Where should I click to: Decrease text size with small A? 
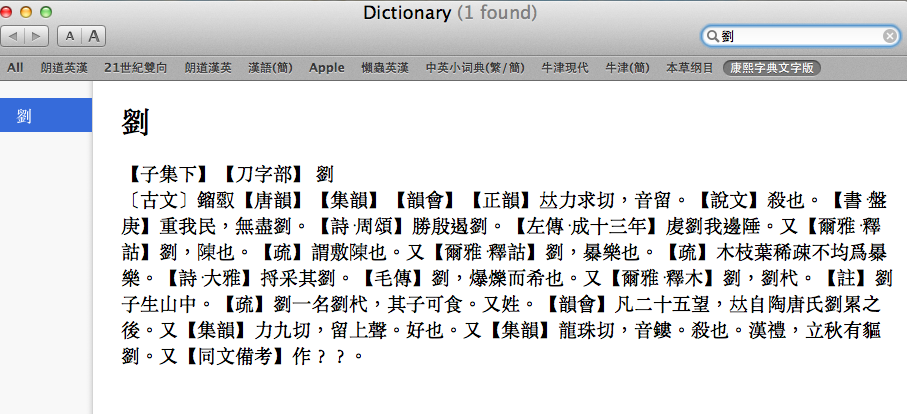[70, 36]
